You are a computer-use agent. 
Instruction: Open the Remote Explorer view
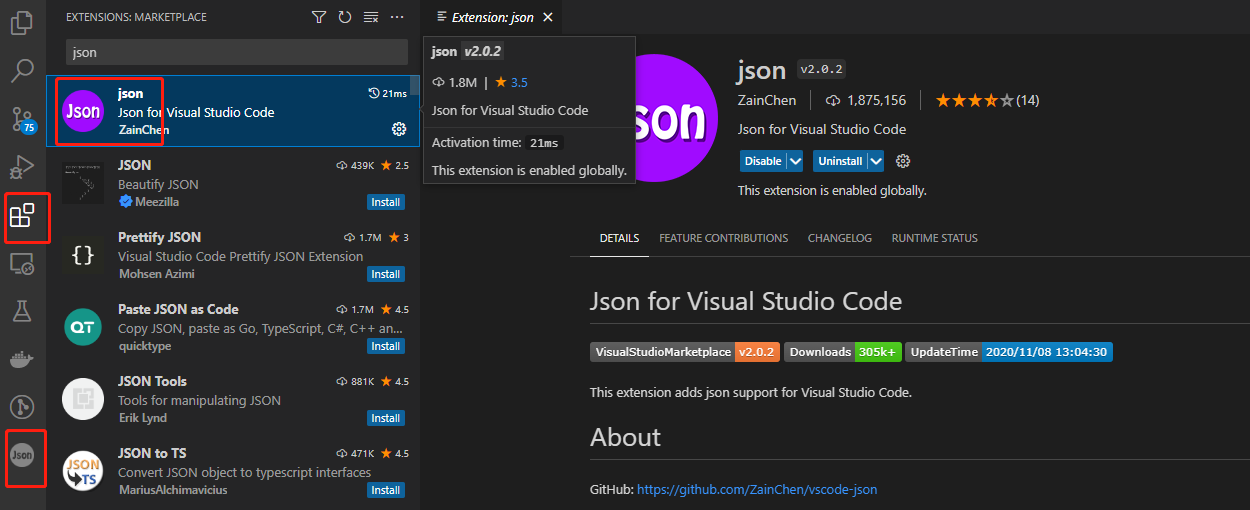22,264
